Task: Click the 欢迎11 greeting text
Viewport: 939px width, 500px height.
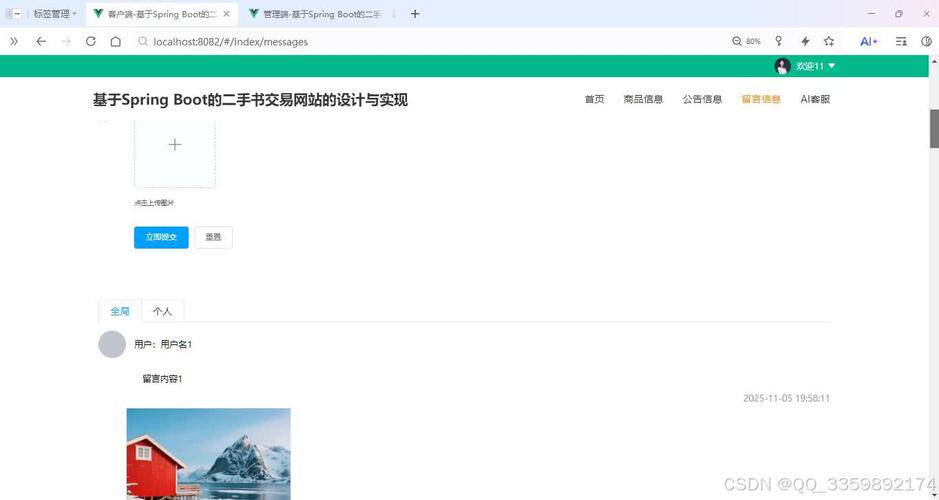Action: click(810, 66)
